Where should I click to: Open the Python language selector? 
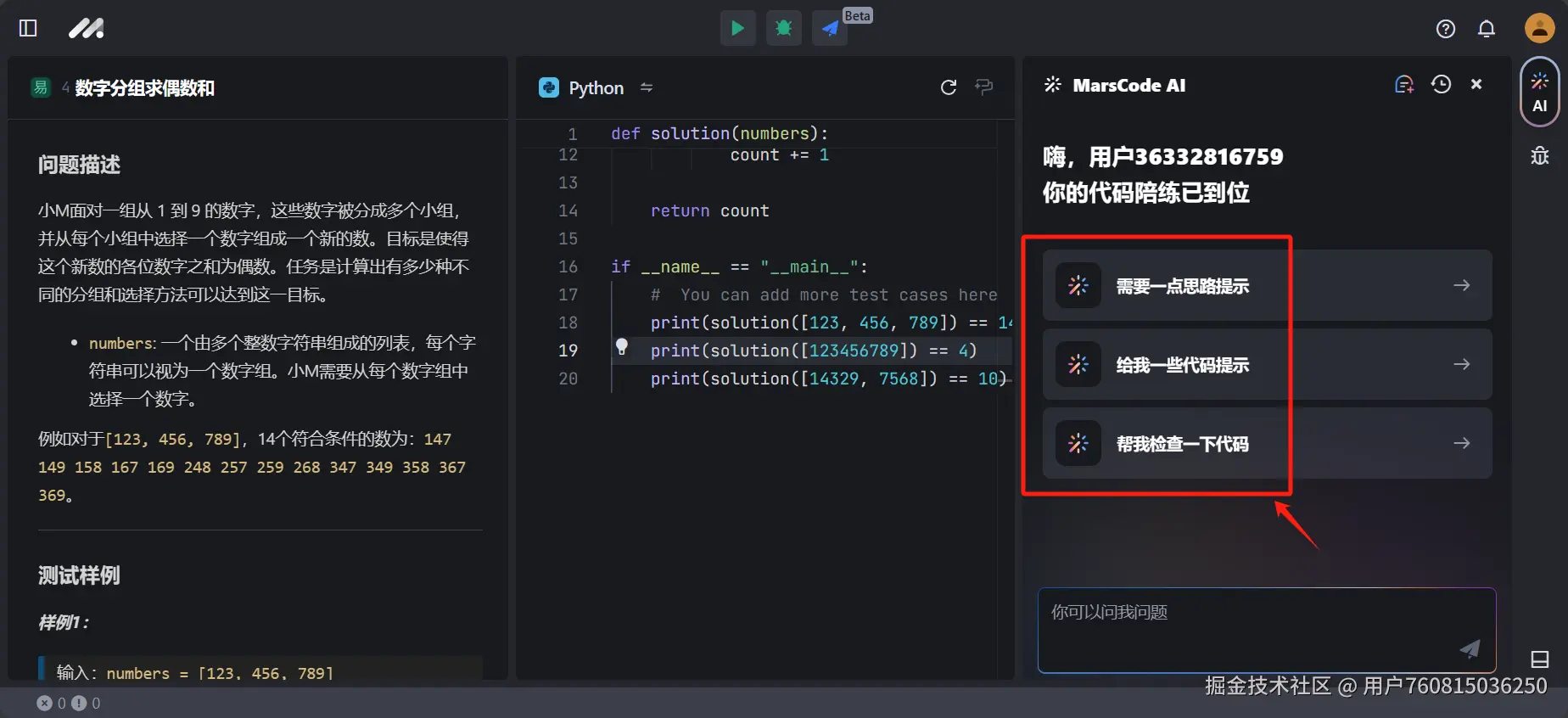click(x=596, y=87)
